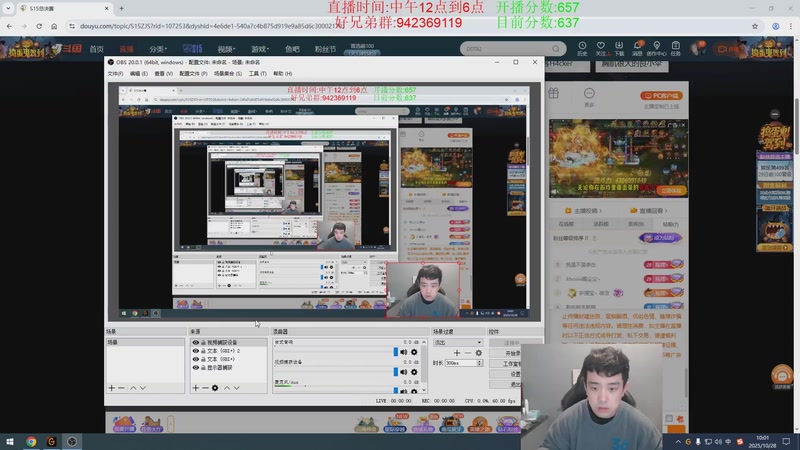This screenshot has width=800, height=450.
Task: Add a scene transition with plus icon
Action: (x=457, y=353)
